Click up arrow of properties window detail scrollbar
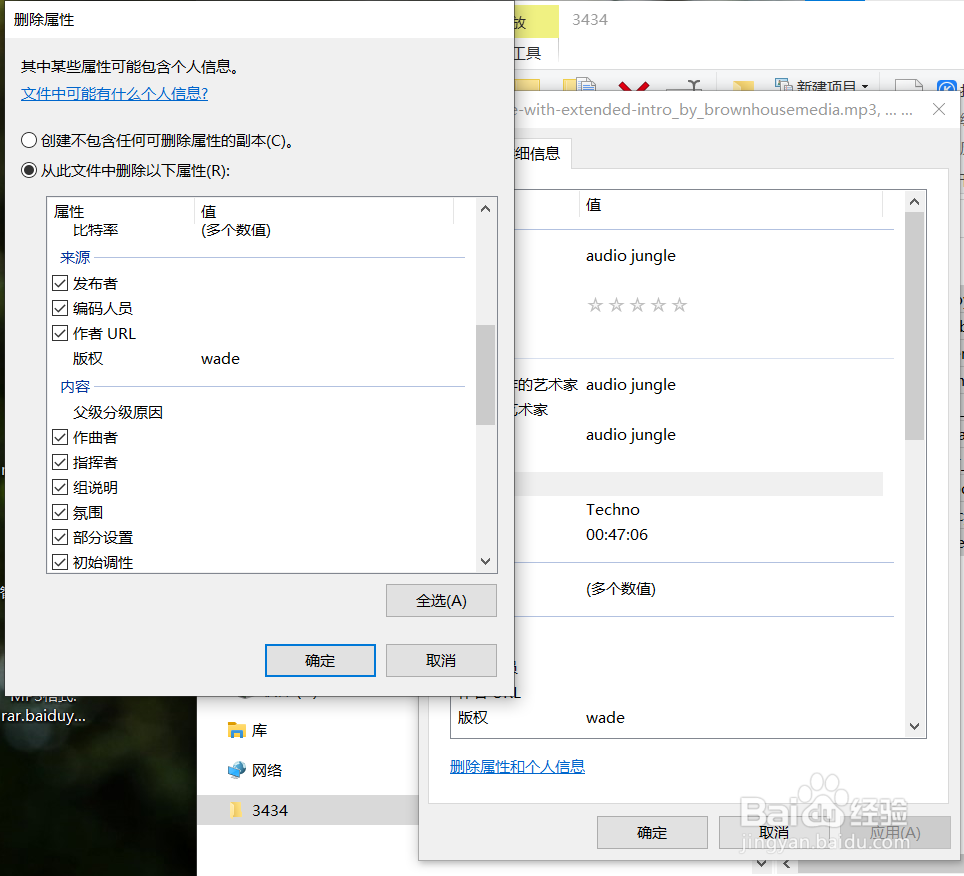Screen dimensions: 964x876 (x=914, y=202)
